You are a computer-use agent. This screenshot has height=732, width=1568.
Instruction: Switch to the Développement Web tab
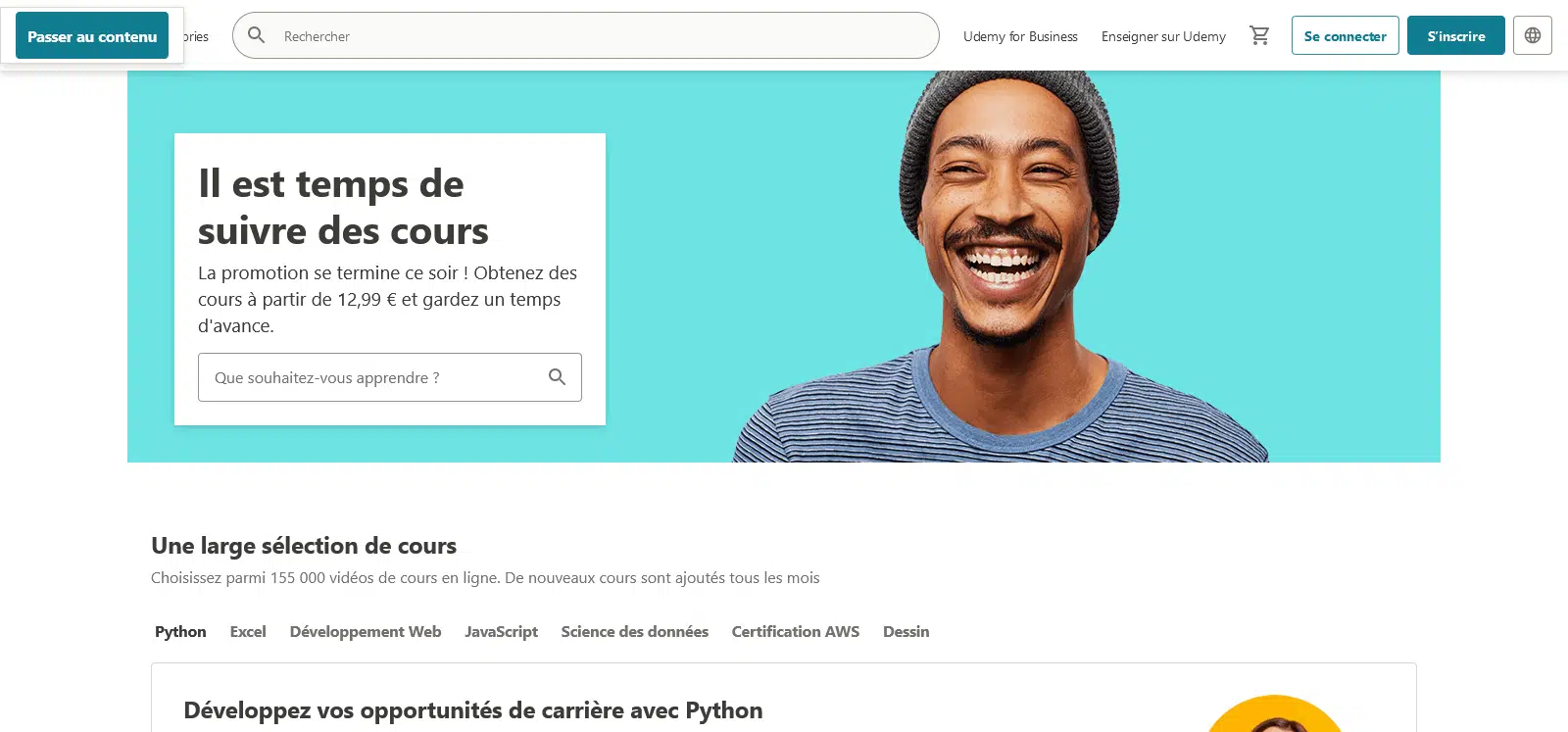click(x=366, y=632)
